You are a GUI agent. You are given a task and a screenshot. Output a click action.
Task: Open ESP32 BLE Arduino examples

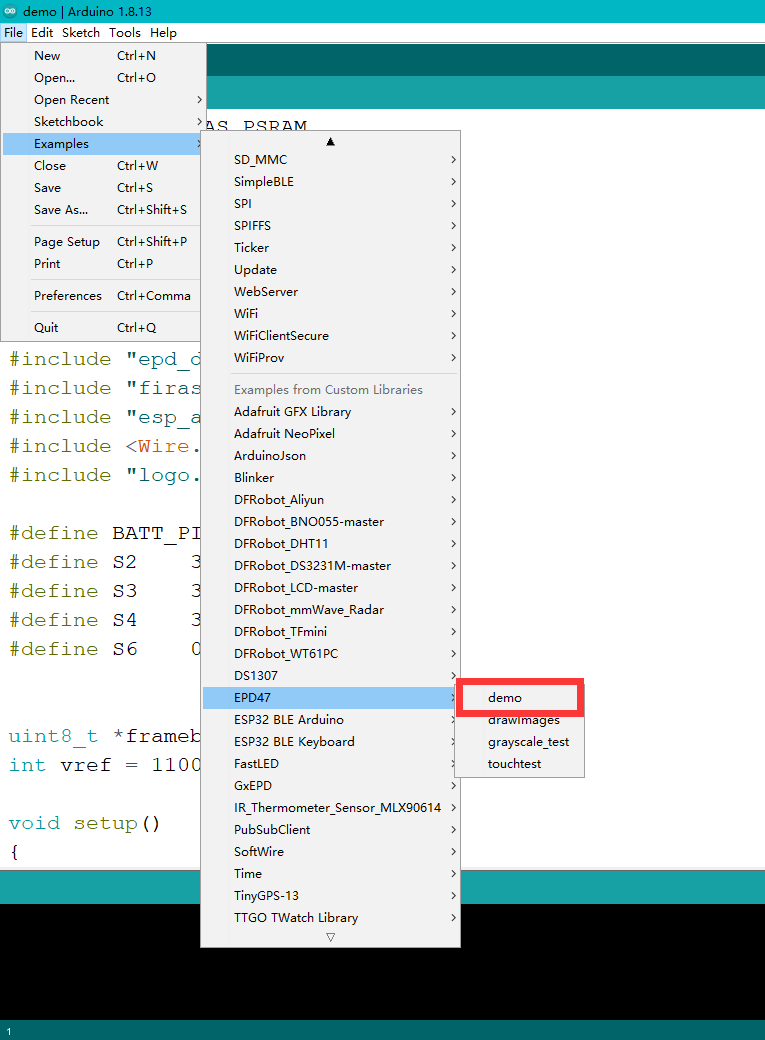[330, 719]
